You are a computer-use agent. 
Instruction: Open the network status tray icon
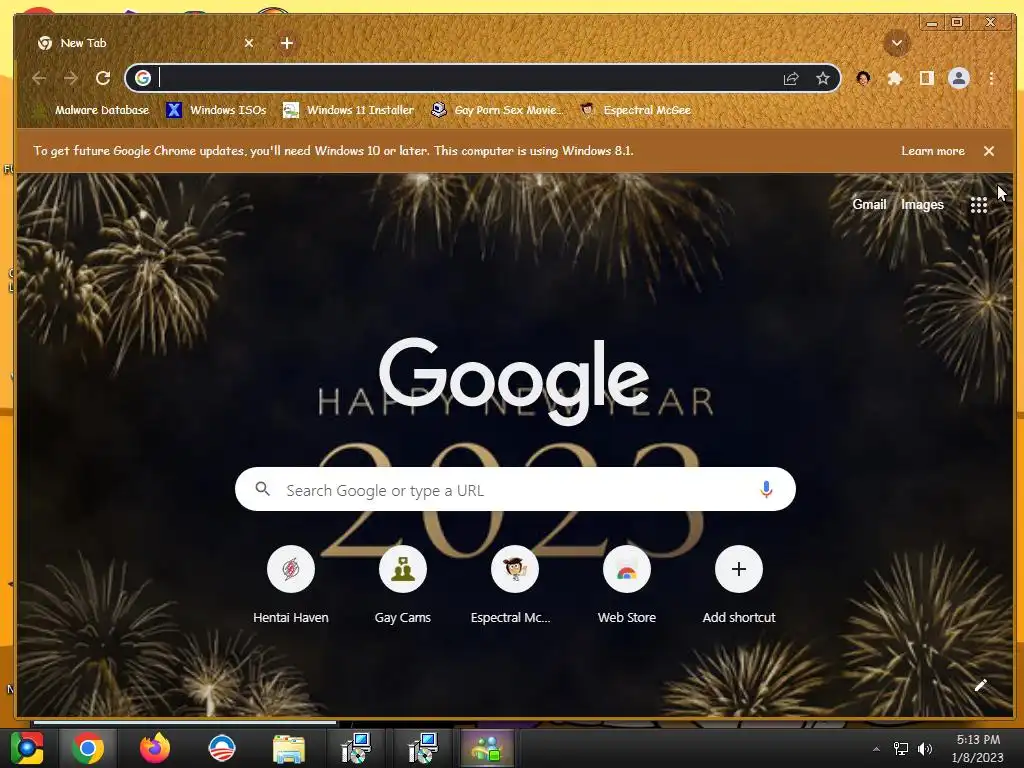pos(901,749)
